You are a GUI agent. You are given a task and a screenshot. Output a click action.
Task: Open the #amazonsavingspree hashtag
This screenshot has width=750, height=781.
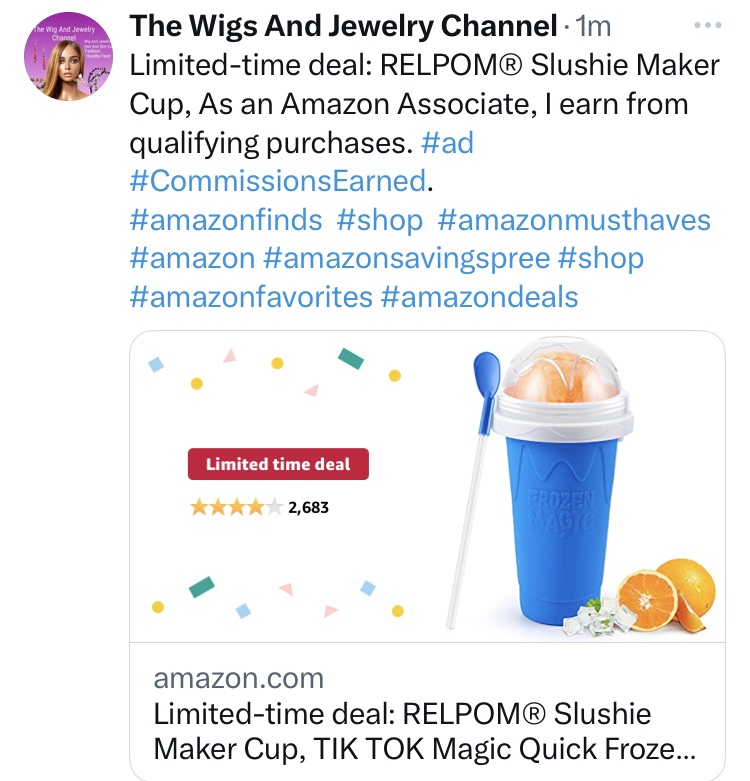pos(407,259)
